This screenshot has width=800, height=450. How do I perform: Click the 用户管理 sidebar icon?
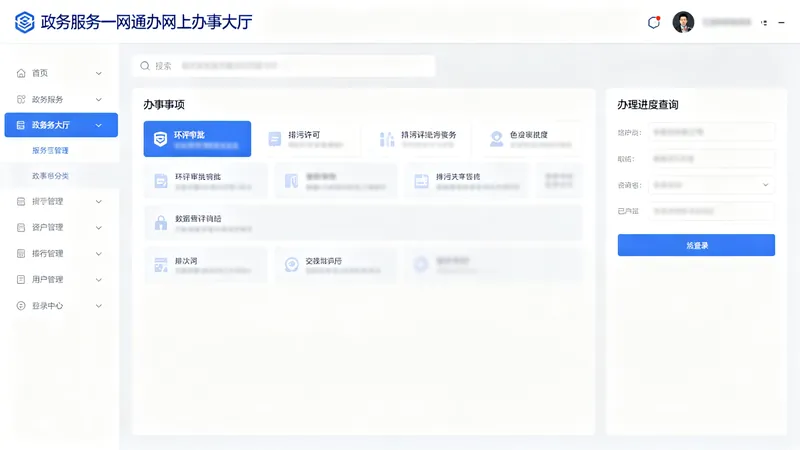21,279
